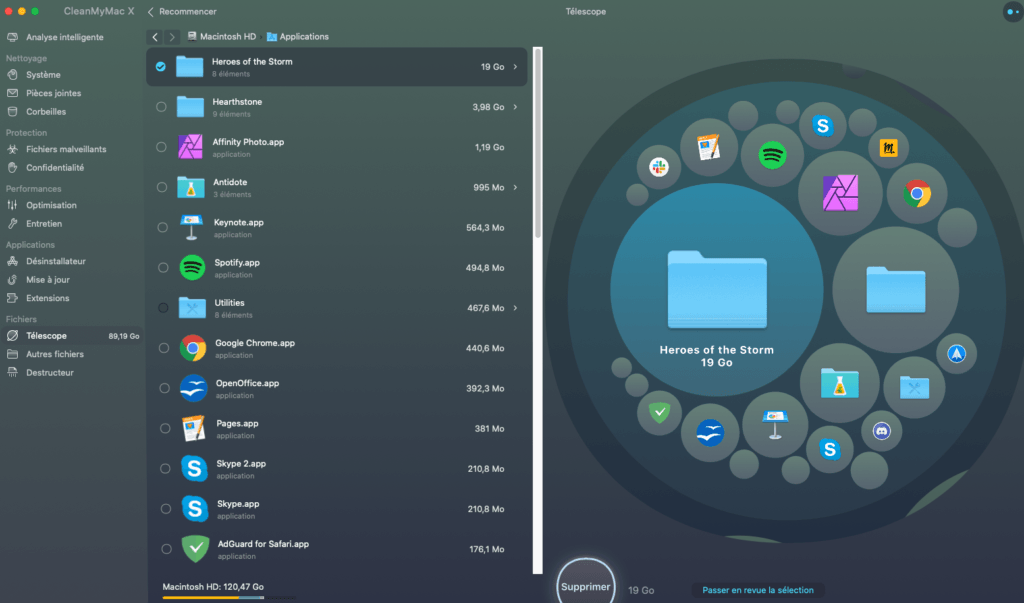1024x603 pixels.
Task: Check the Keynote.app checkbox
Action: (x=163, y=227)
